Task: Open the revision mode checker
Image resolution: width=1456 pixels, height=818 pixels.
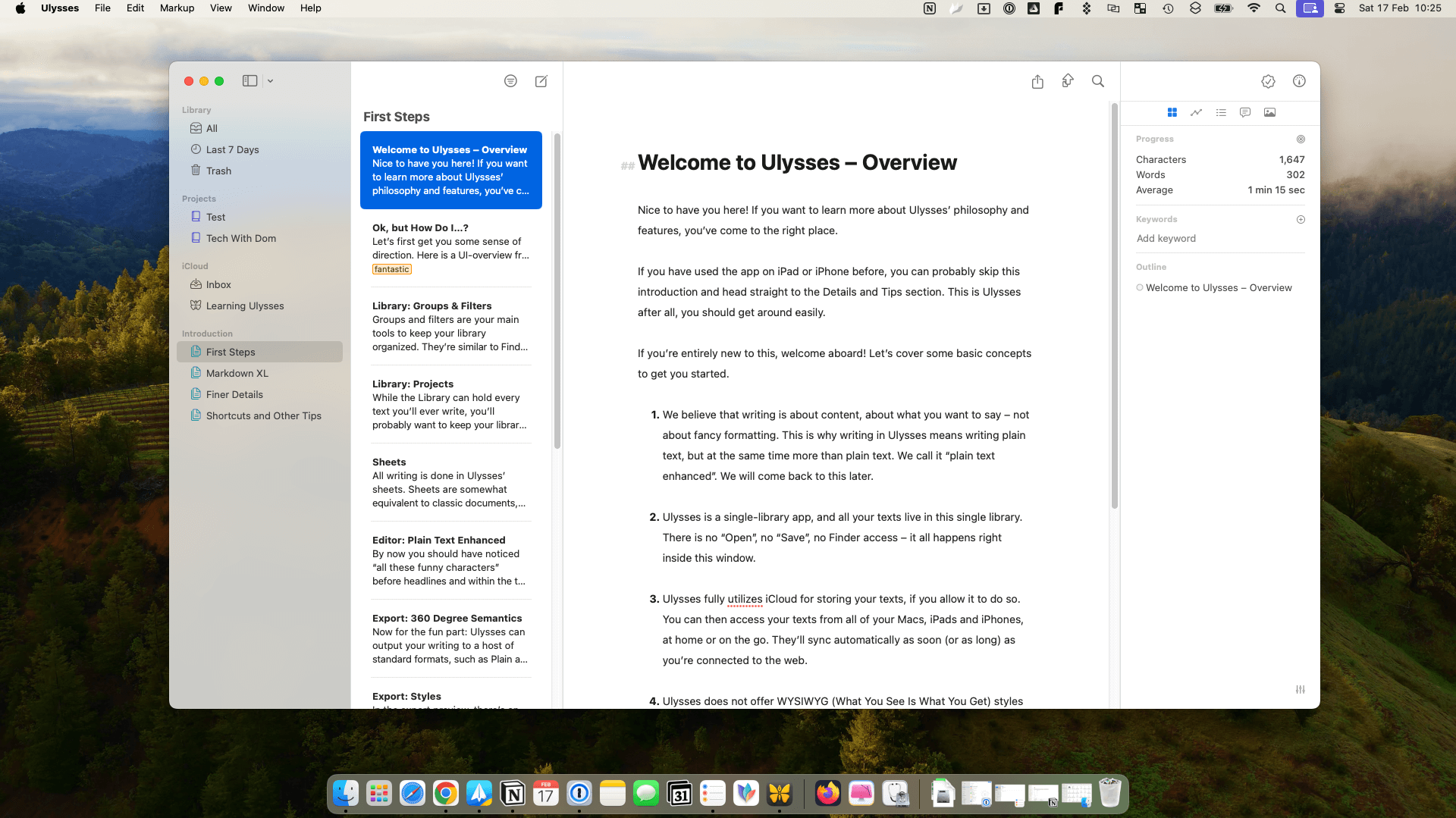Action: point(1268,81)
